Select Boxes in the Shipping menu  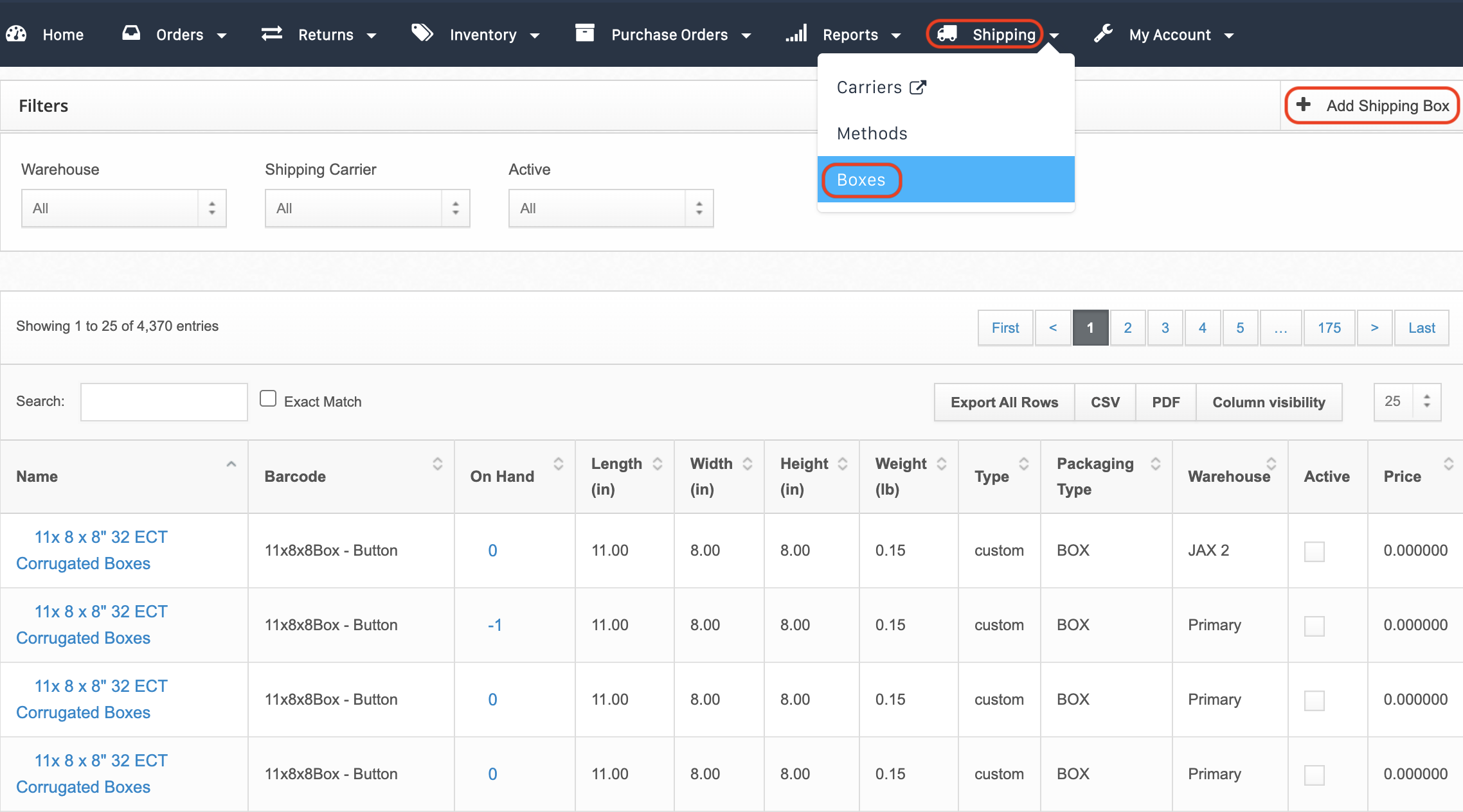[861, 180]
